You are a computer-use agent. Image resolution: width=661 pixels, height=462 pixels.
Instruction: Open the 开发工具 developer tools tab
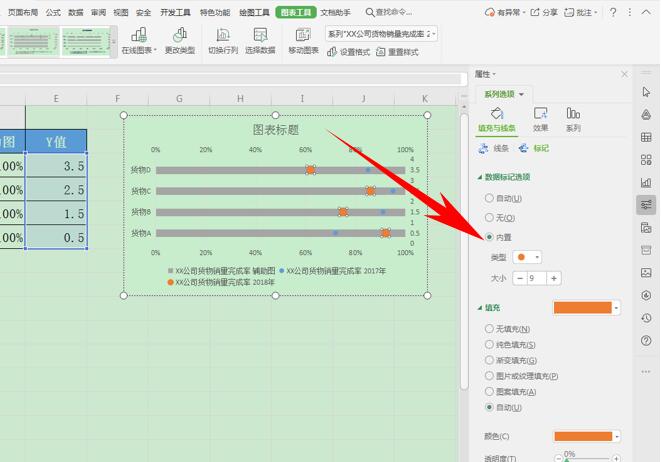175,12
